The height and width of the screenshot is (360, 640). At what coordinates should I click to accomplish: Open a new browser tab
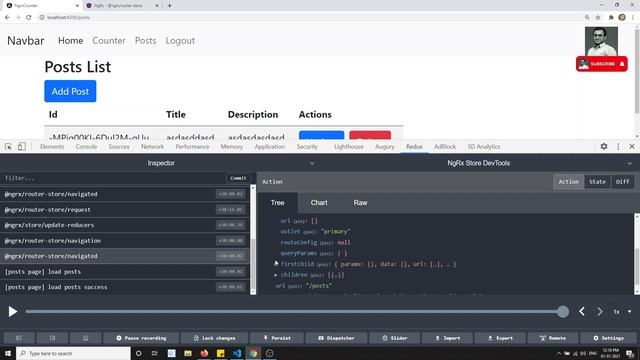pos(169,6)
